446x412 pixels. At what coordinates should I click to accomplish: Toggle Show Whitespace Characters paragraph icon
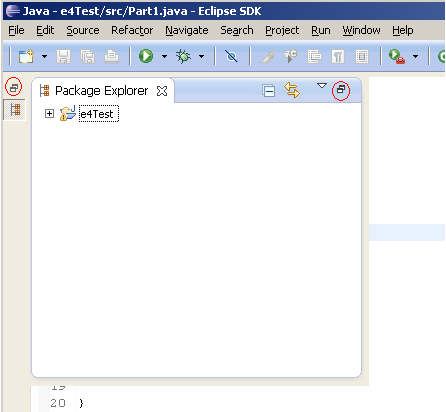(x=338, y=57)
